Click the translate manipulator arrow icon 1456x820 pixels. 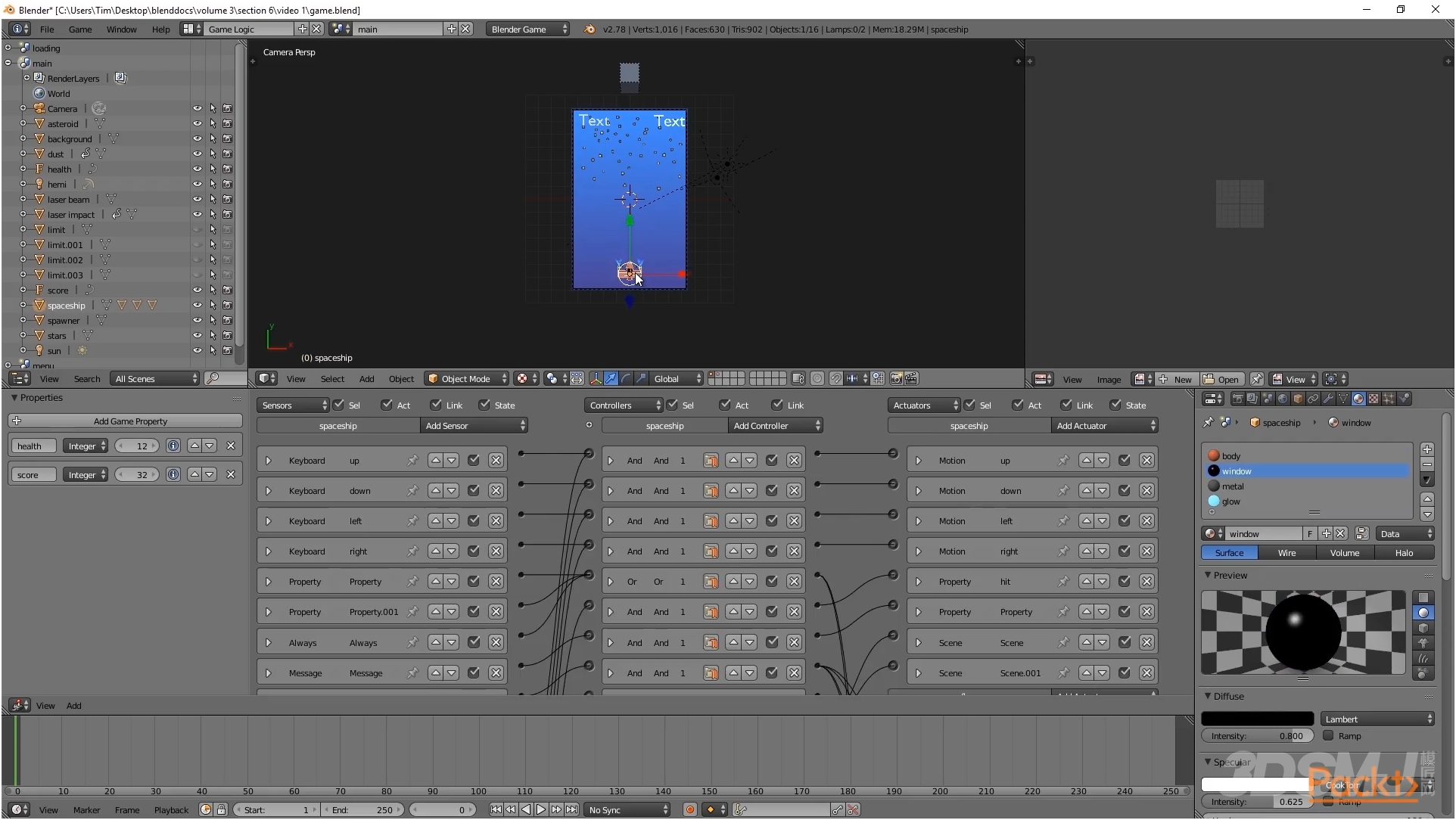(611, 378)
